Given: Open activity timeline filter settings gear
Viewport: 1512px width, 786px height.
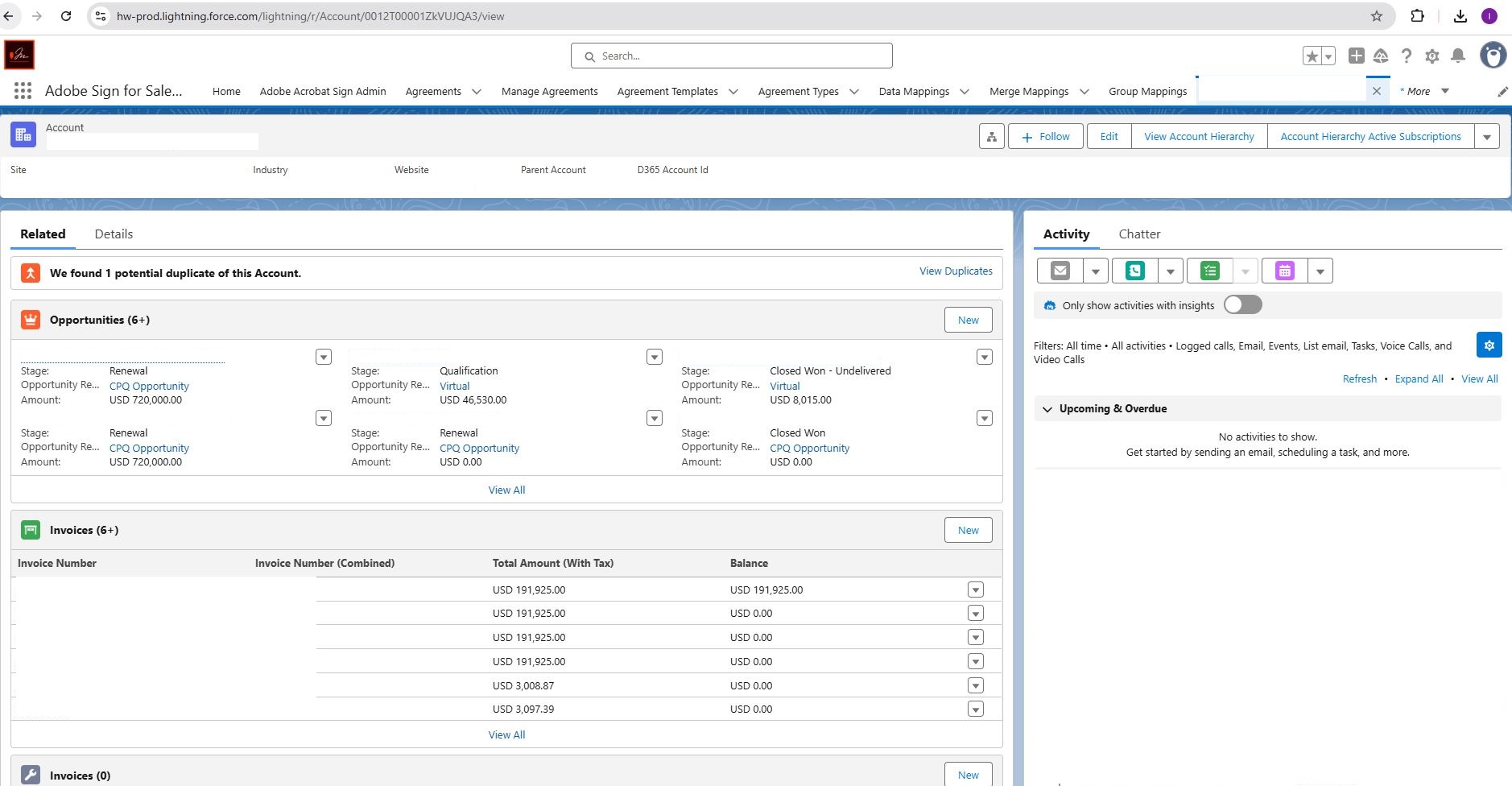Looking at the screenshot, I should (x=1489, y=345).
